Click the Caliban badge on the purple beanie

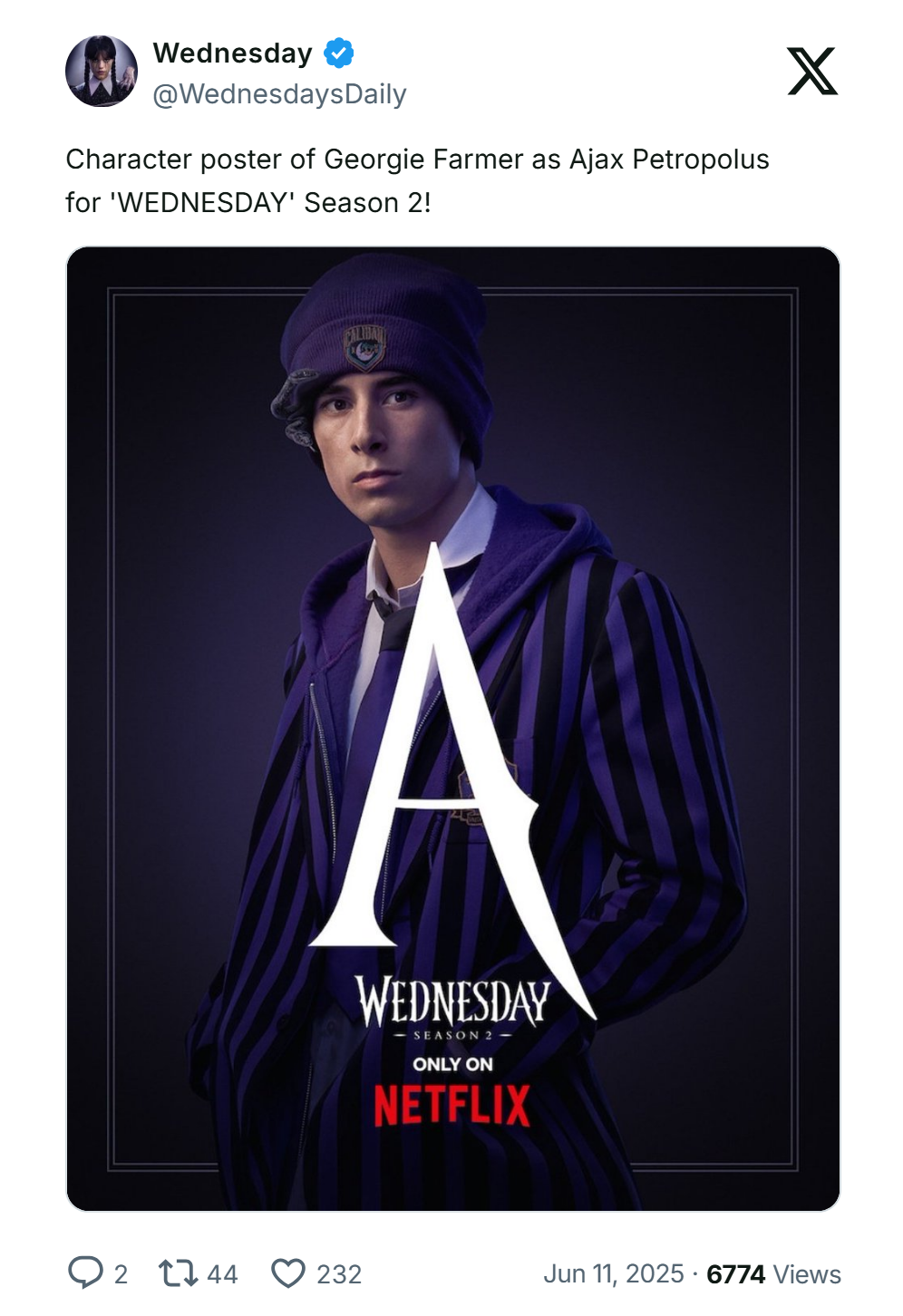pos(365,348)
